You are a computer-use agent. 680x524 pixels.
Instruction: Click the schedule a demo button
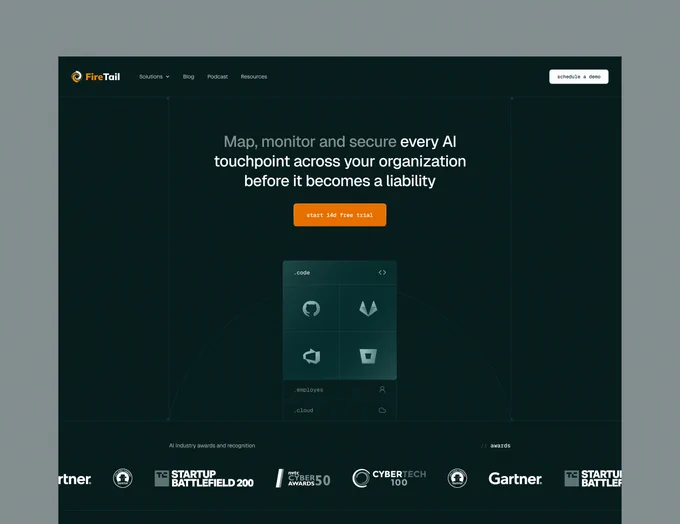tap(579, 77)
